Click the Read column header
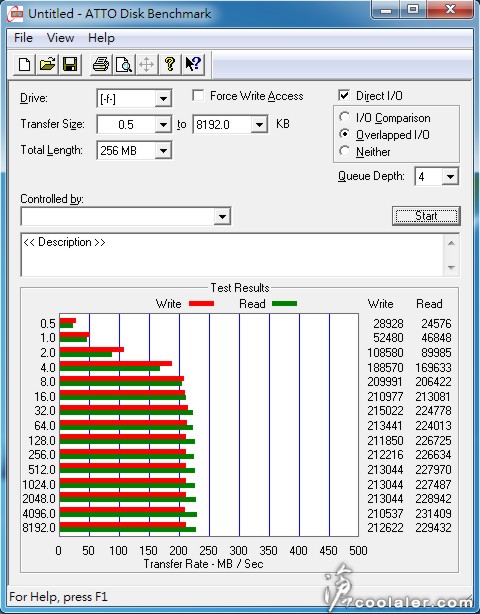Screen dimensions: 480x614 pos(429,303)
